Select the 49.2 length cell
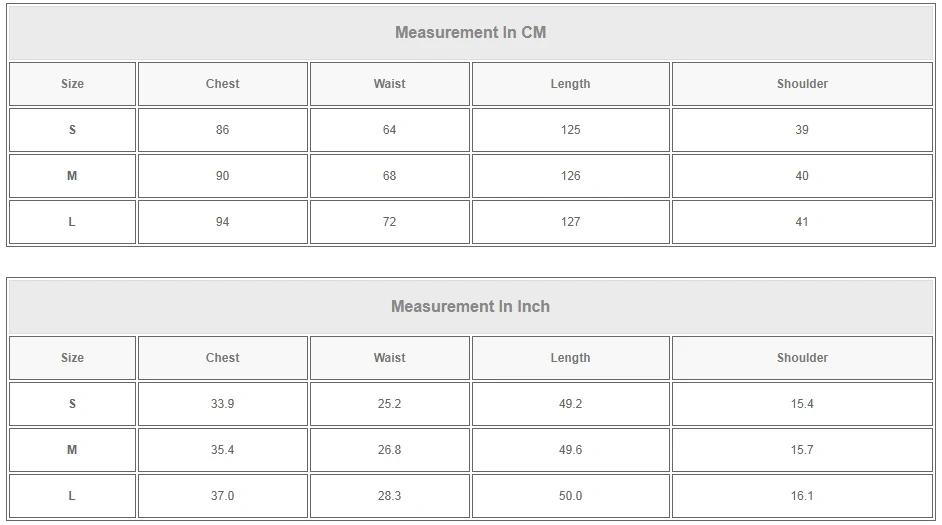The image size is (942, 525). pyautogui.click(x=570, y=404)
